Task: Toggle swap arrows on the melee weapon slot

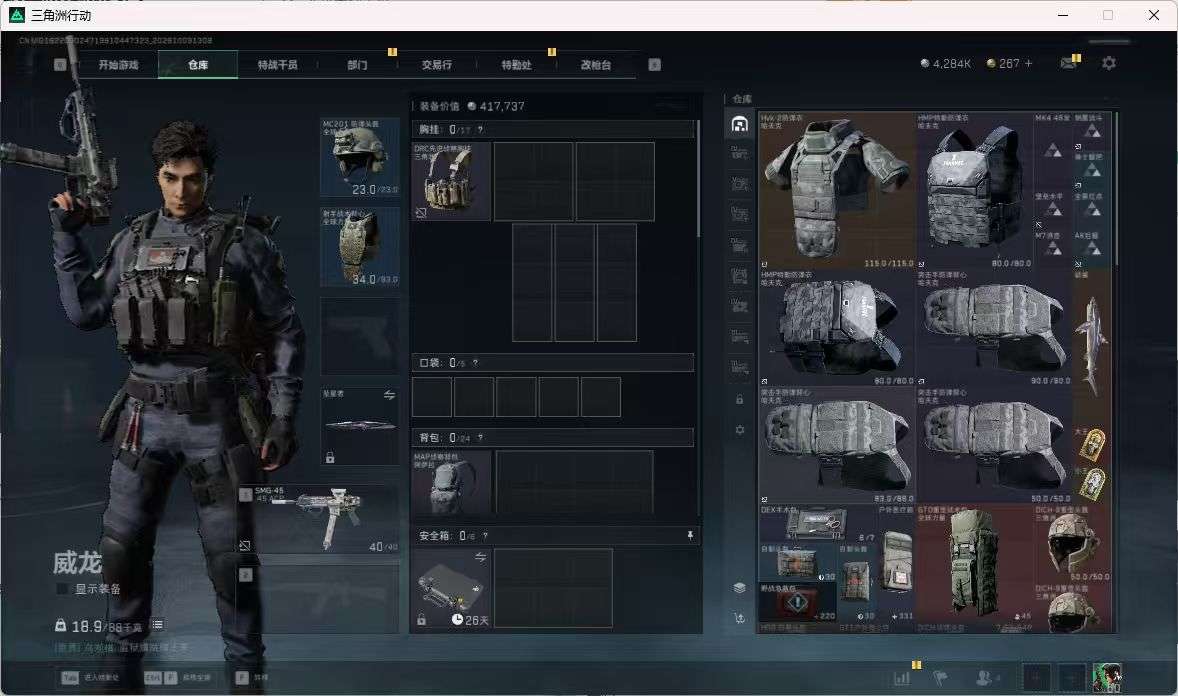Action: (x=389, y=395)
